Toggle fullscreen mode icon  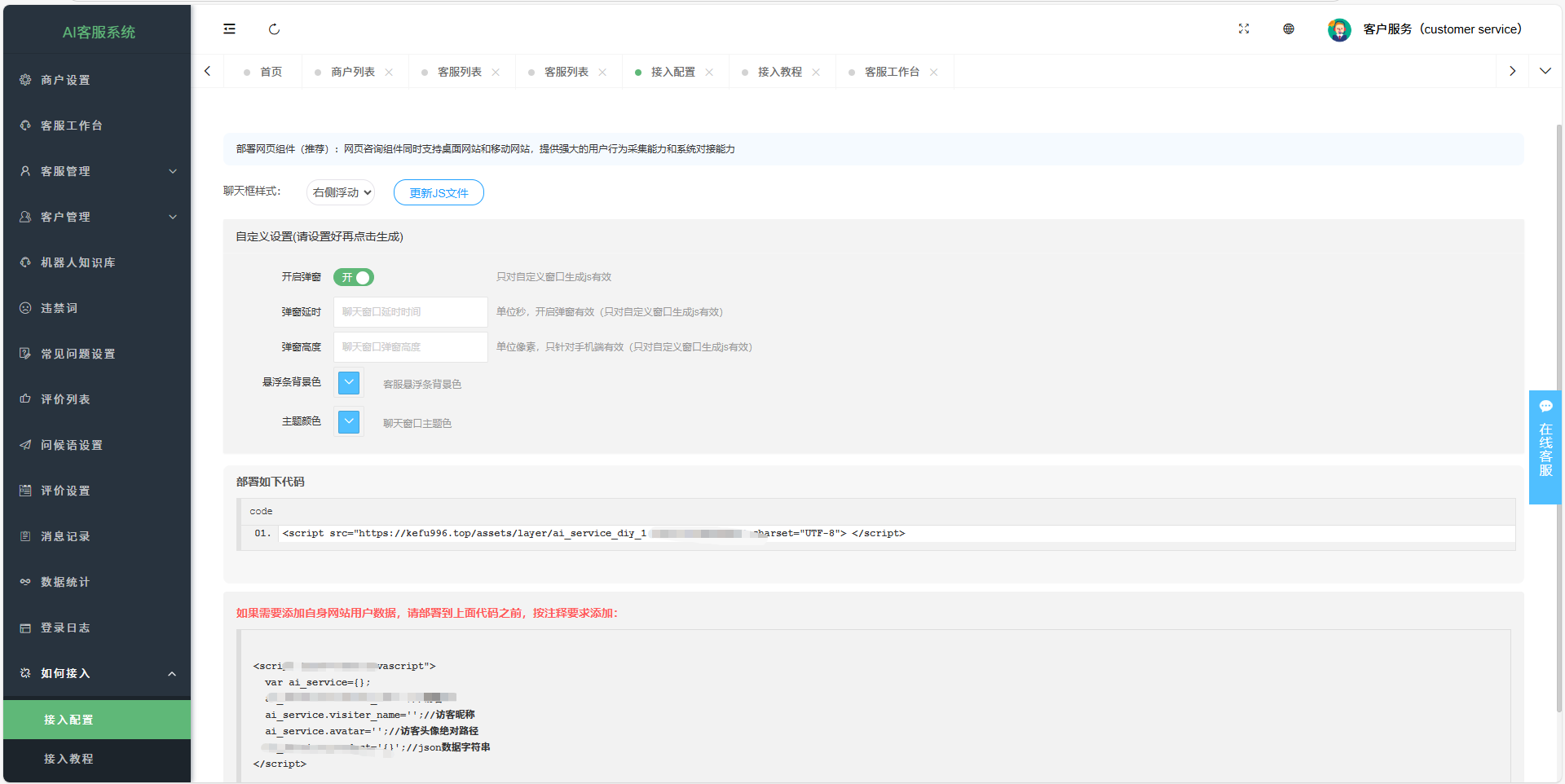pos(1243,29)
